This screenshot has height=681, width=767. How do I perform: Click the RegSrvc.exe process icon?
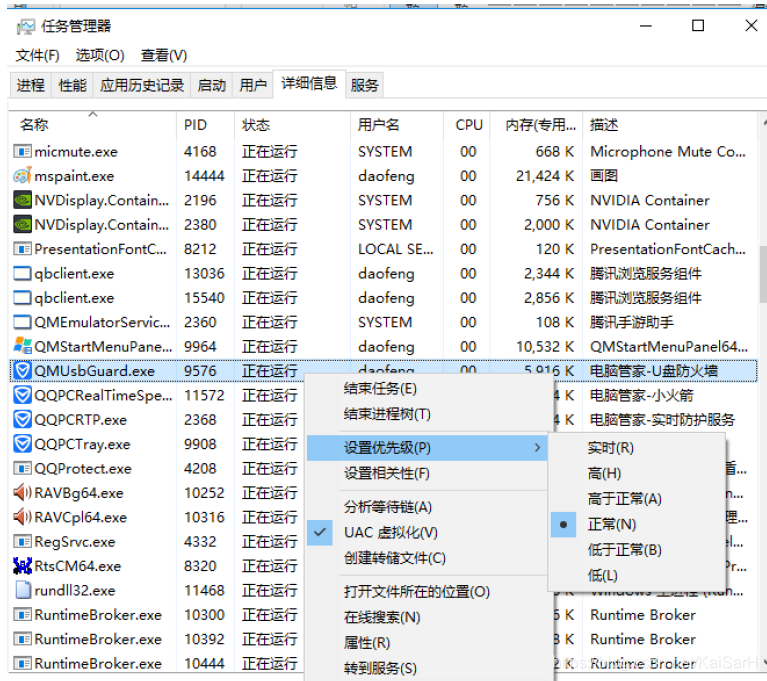[22, 542]
